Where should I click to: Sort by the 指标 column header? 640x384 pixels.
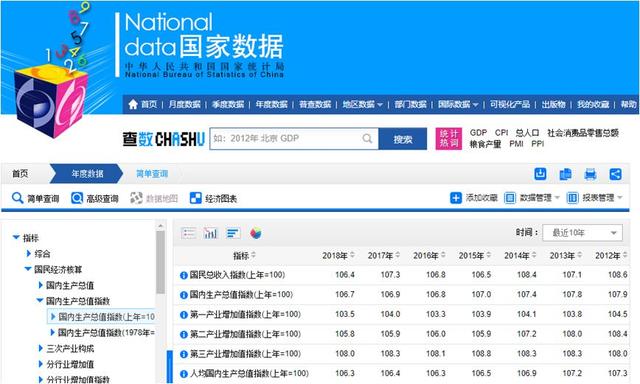[244, 255]
